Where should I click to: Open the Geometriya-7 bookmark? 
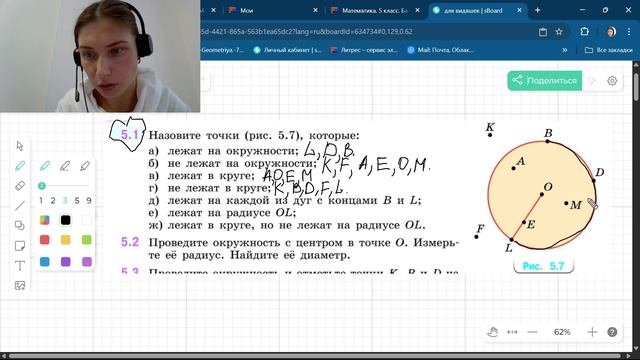[222, 50]
